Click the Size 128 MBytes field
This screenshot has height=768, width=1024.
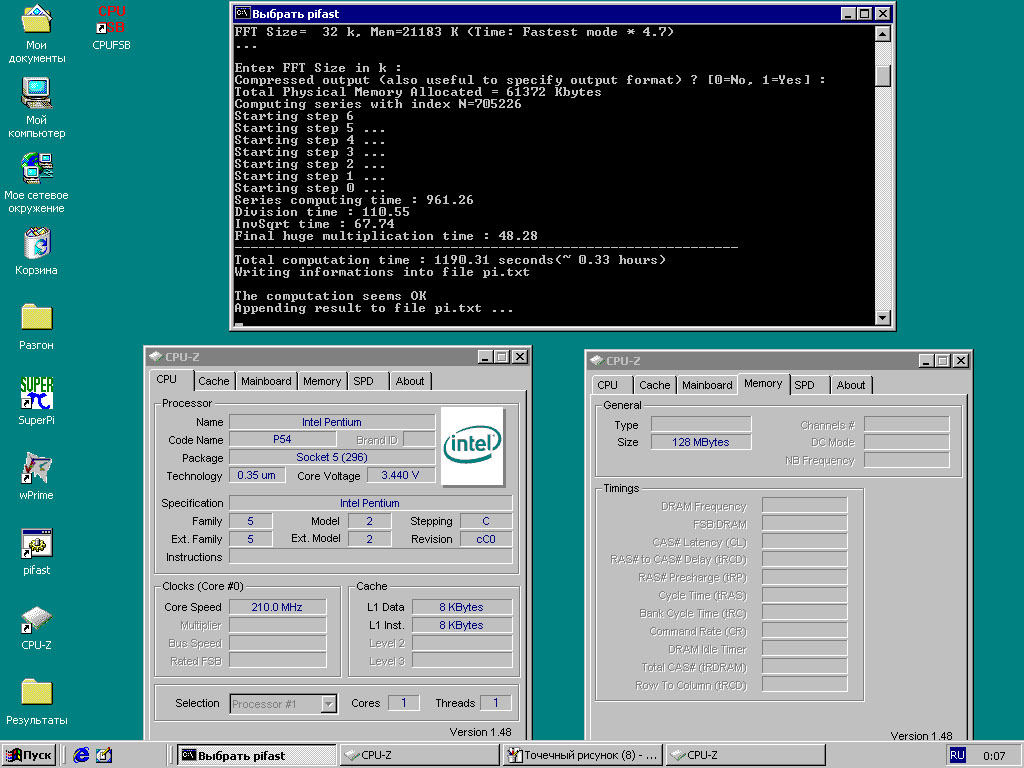[701, 442]
